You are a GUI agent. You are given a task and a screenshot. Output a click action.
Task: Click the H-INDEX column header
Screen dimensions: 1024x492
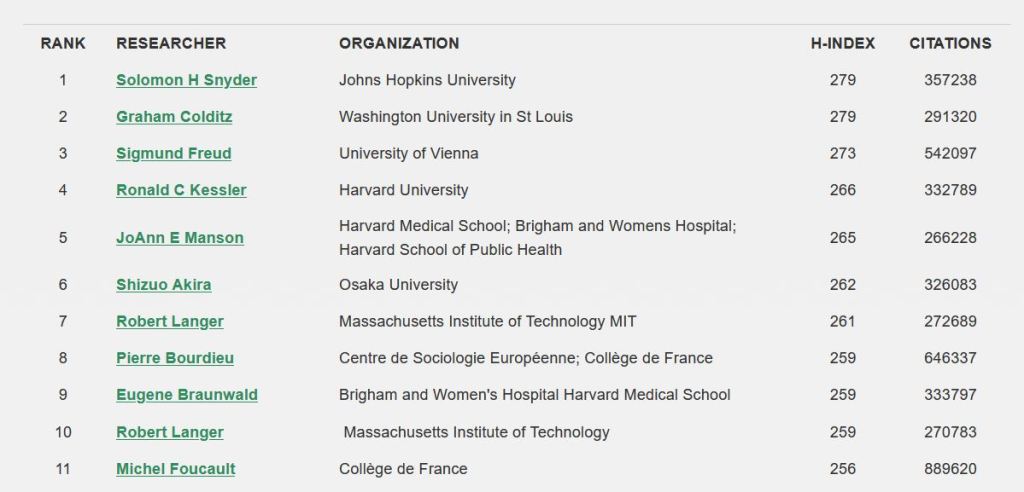[842, 43]
